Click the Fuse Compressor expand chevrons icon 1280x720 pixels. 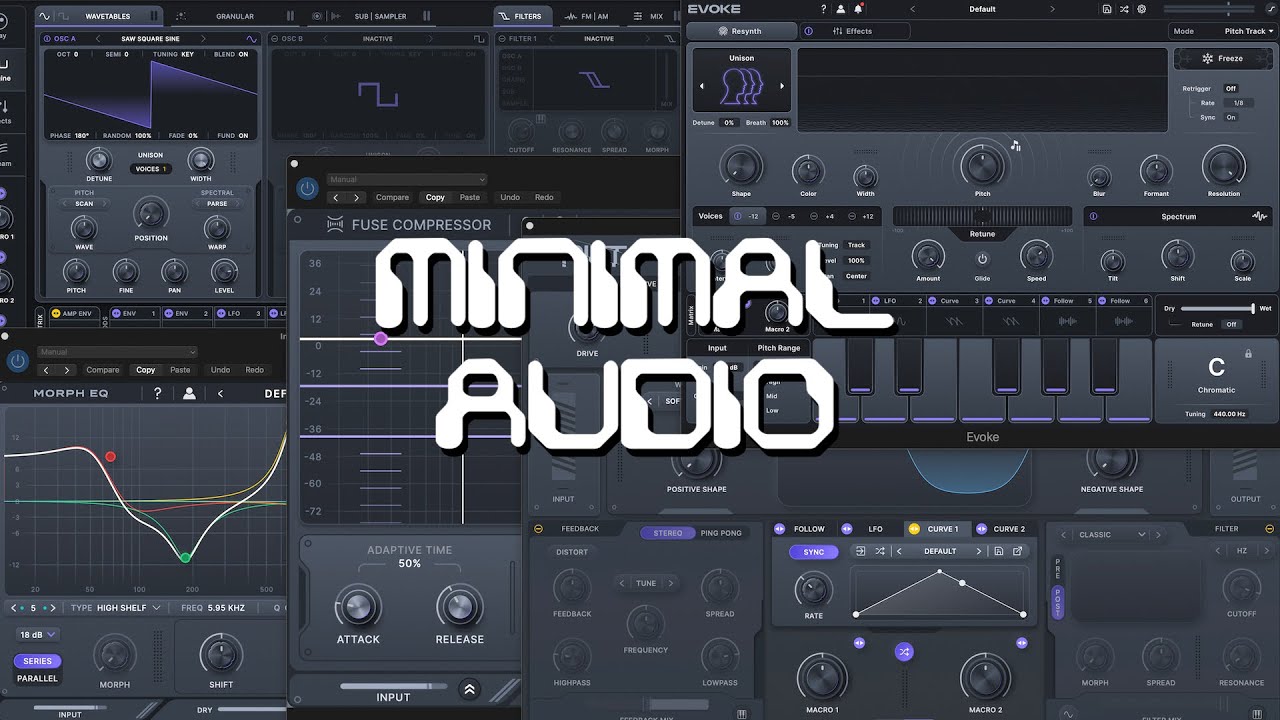click(469, 689)
